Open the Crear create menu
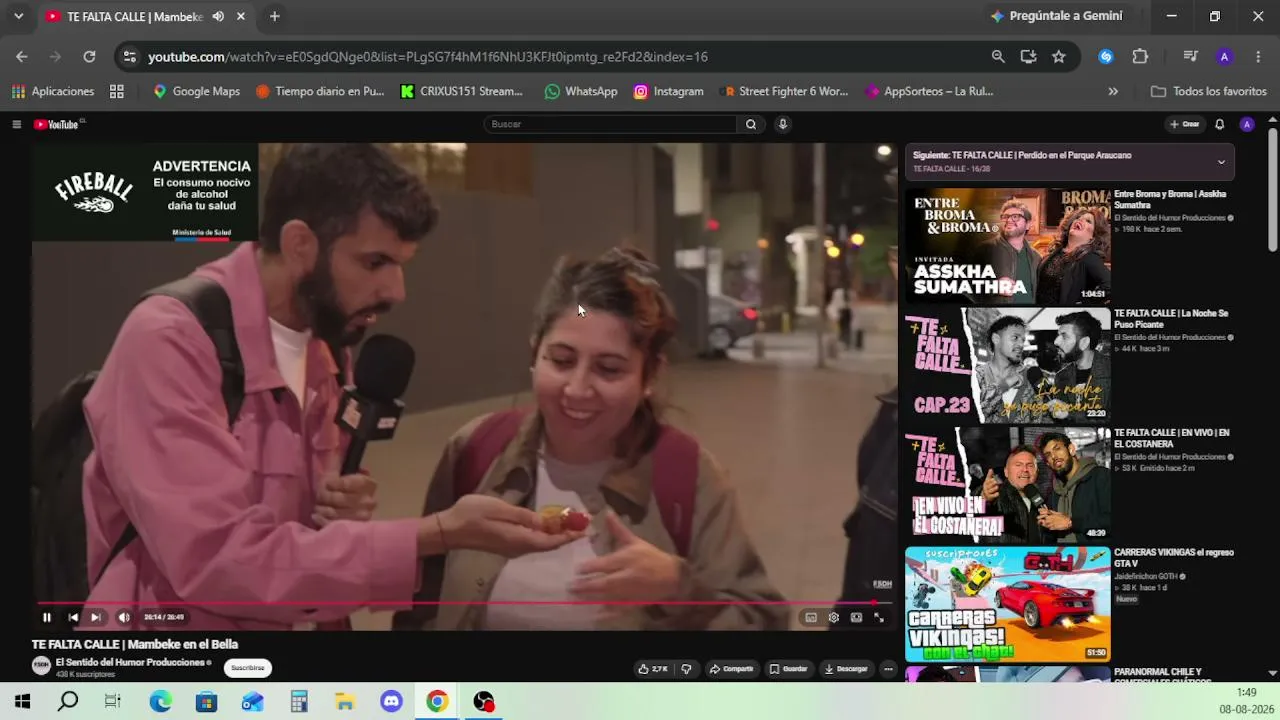The width and height of the screenshot is (1280, 720). 1184,124
